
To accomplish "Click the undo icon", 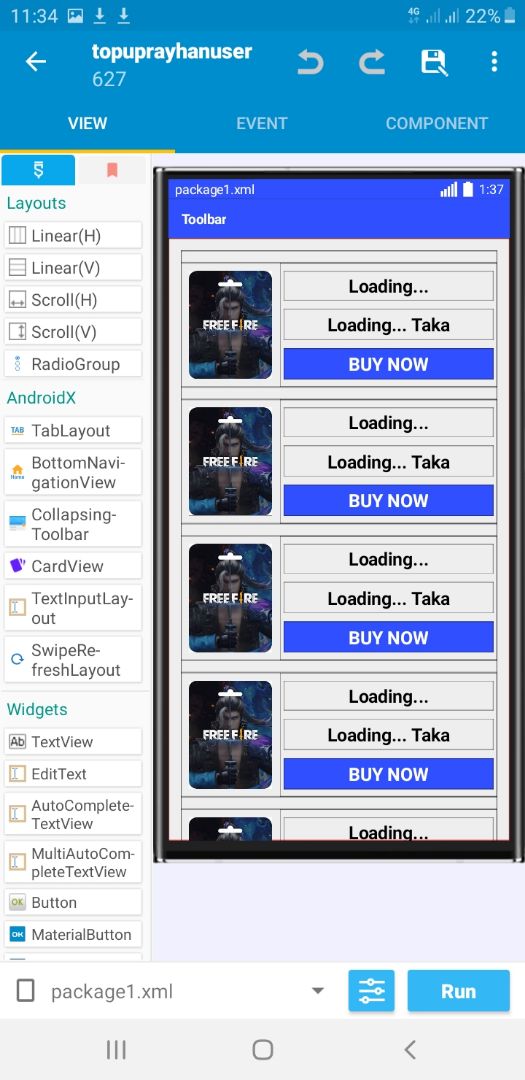I will click(310, 63).
